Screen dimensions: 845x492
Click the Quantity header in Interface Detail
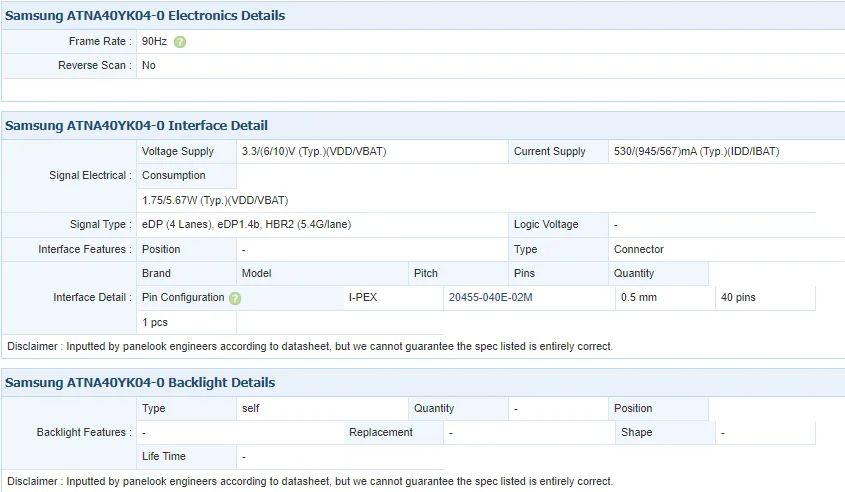(x=659, y=273)
